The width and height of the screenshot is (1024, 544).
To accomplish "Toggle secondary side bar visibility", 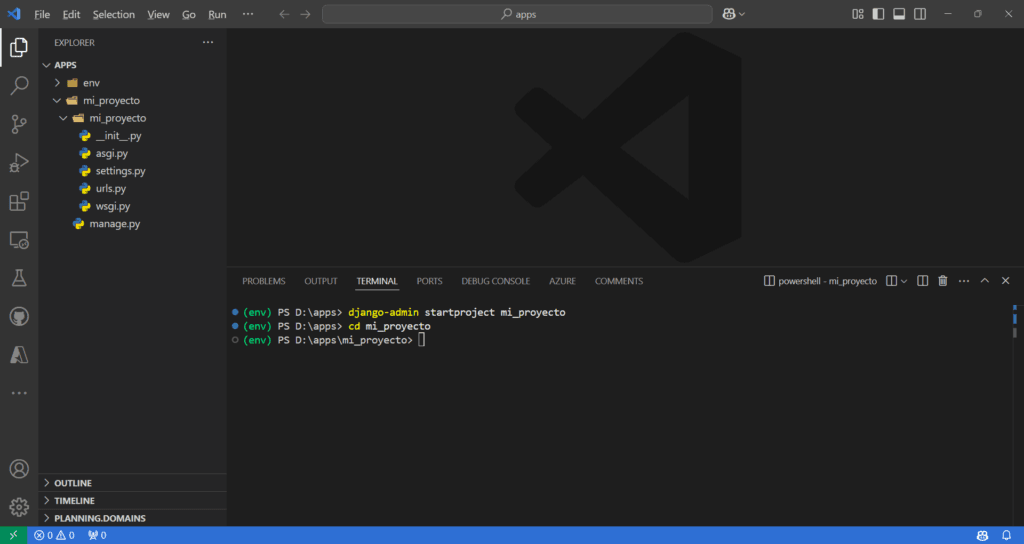I will coord(920,14).
